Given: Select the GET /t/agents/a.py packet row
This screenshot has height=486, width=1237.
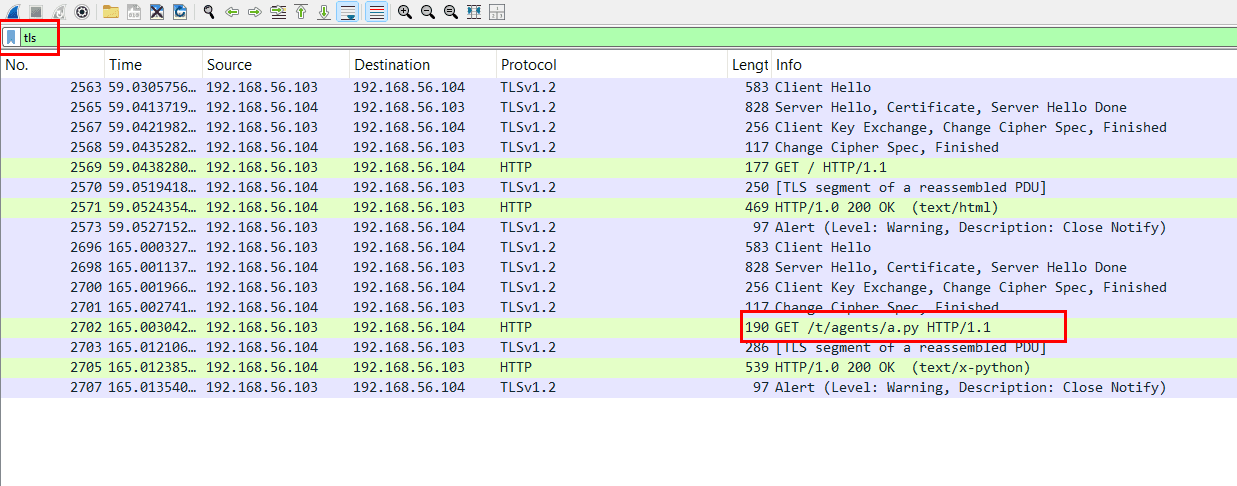Looking at the screenshot, I should (600, 327).
